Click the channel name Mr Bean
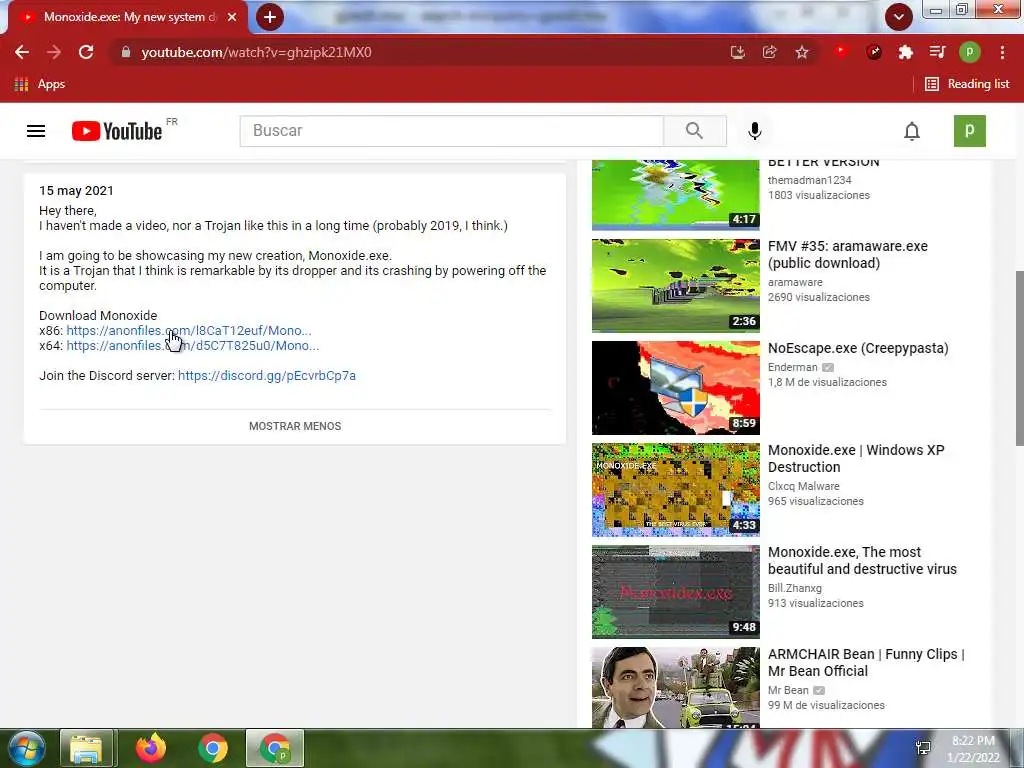The width and height of the screenshot is (1024, 768). pos(788,690)
